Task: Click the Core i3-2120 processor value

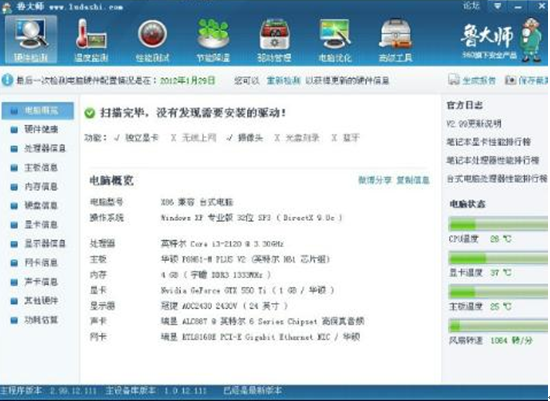Action: pos(222,243)
